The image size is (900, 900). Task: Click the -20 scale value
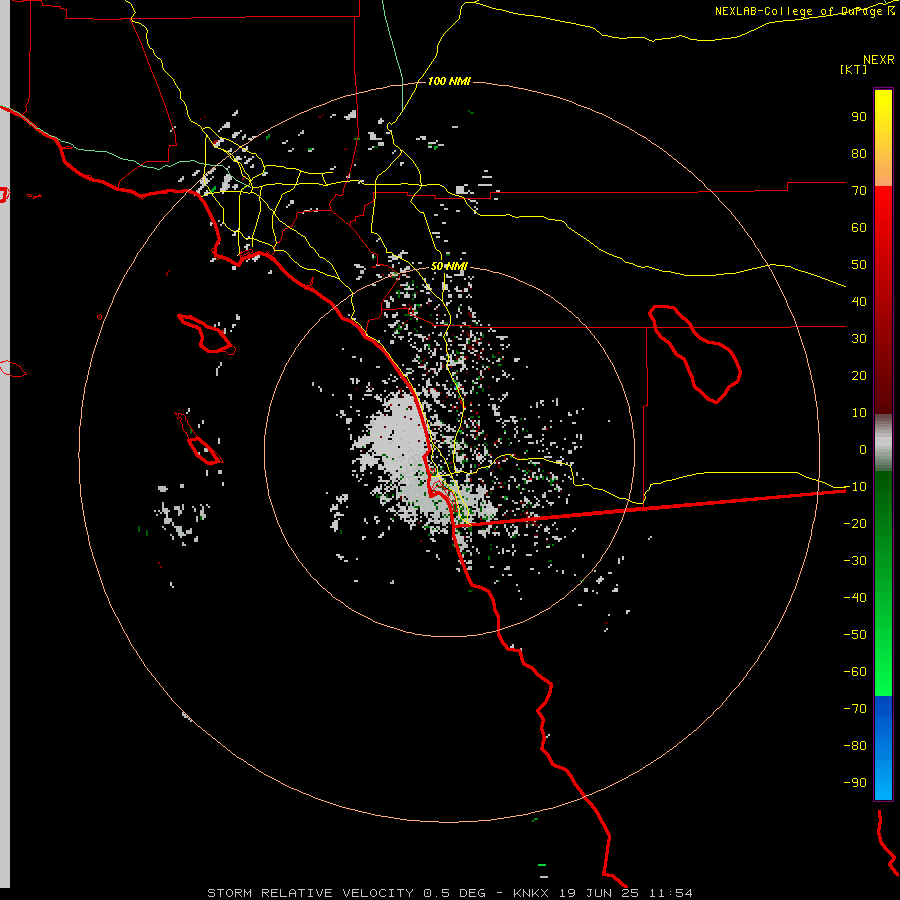pyautogui.click(x=855, y=524)
